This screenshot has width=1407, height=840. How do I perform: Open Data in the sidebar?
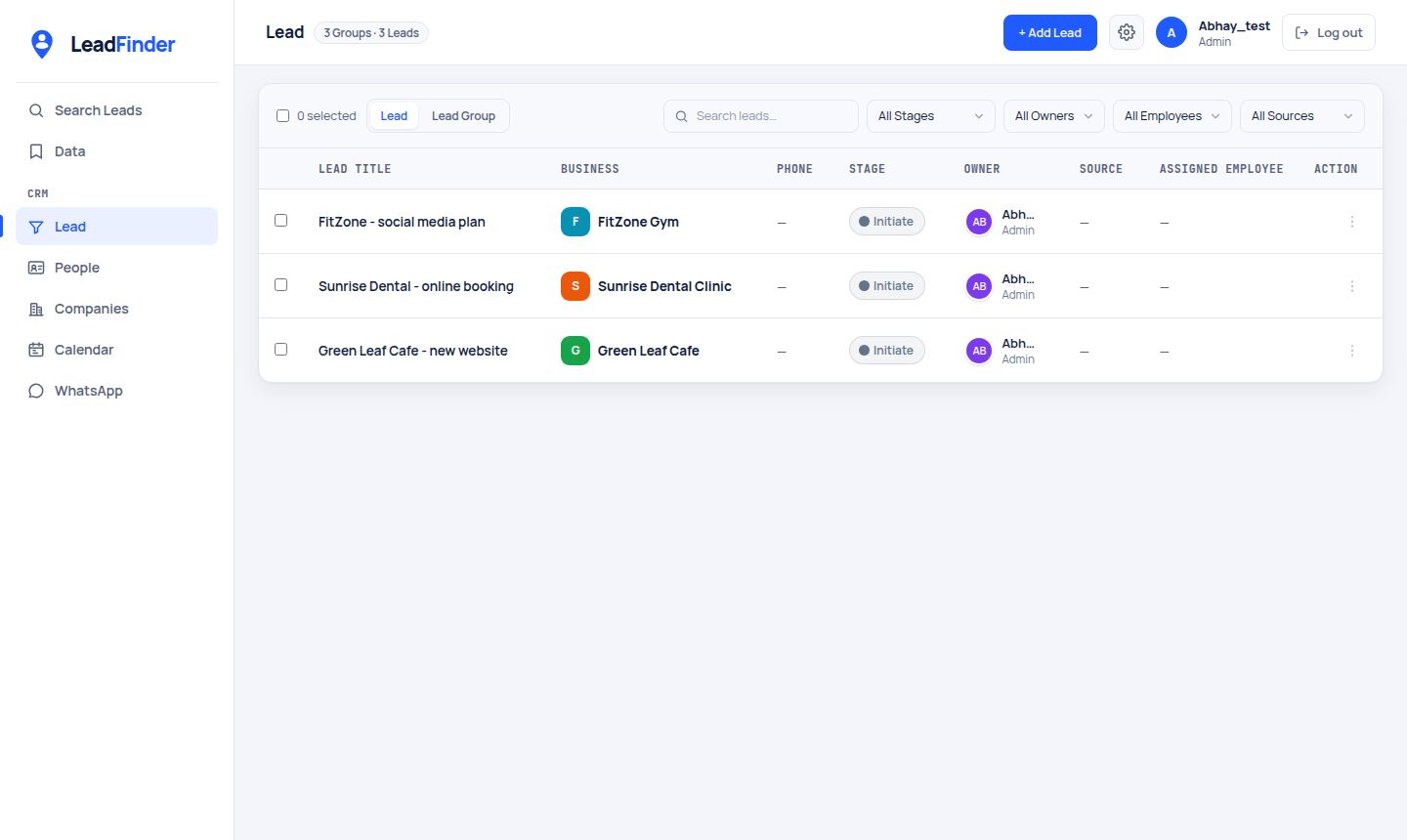coord(117,151)
